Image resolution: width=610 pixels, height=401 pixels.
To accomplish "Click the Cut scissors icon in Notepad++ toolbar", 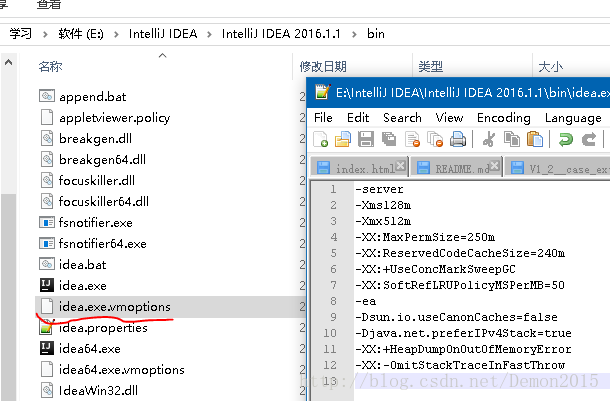I will point(489,139).
